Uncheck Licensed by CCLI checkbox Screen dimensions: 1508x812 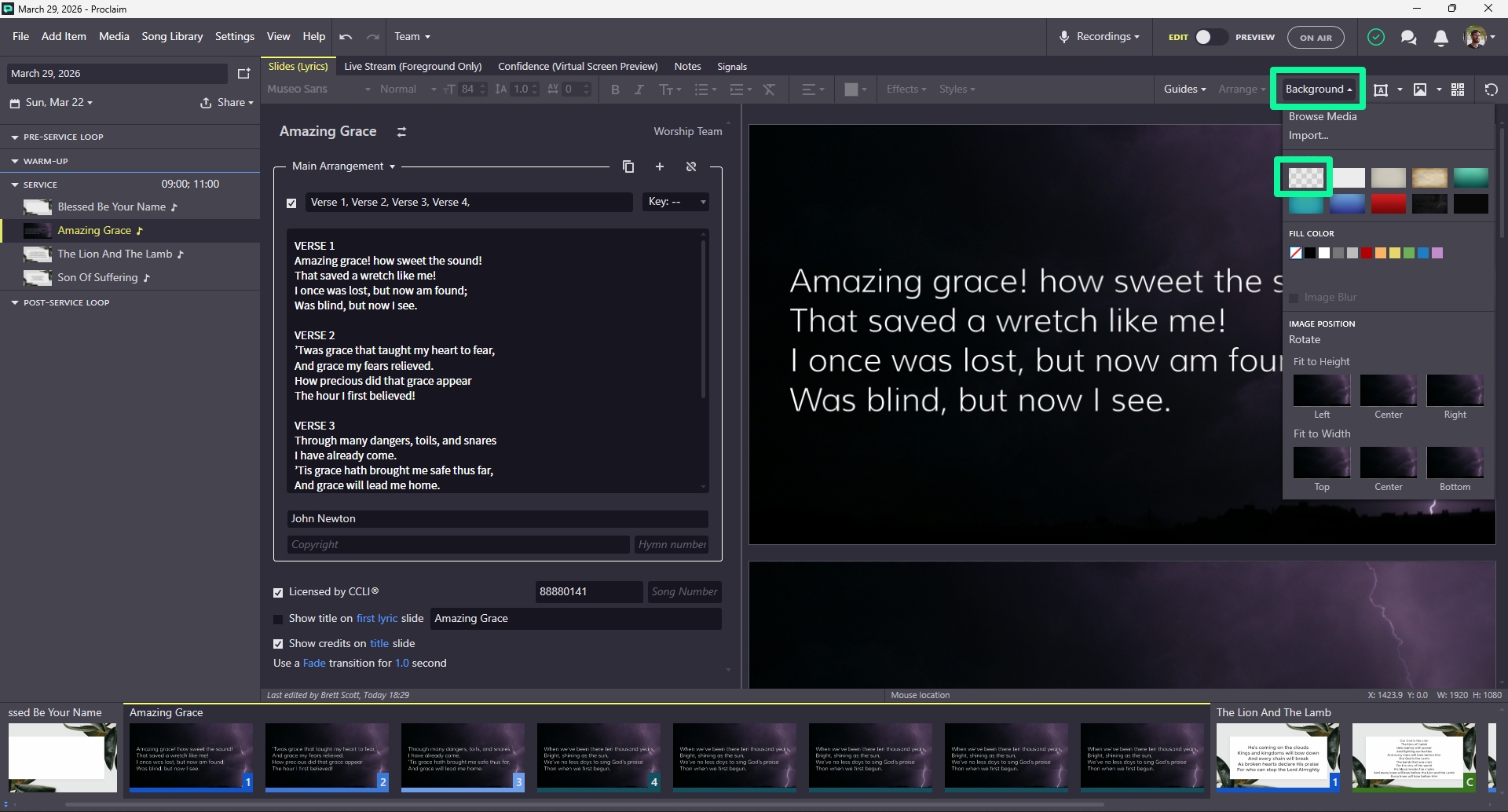tap(278, 592)
